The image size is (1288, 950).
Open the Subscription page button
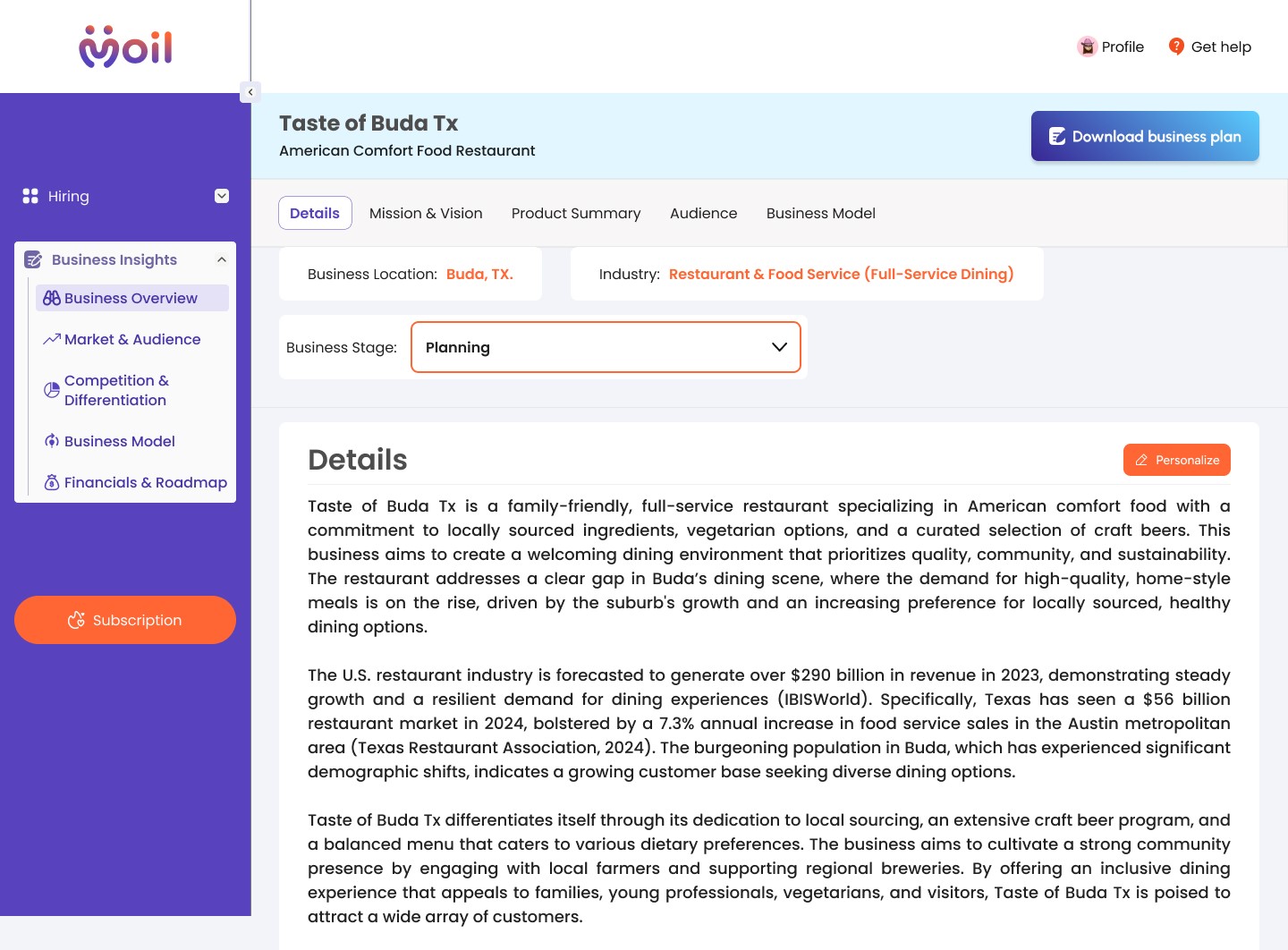click(x=125, y=620)
